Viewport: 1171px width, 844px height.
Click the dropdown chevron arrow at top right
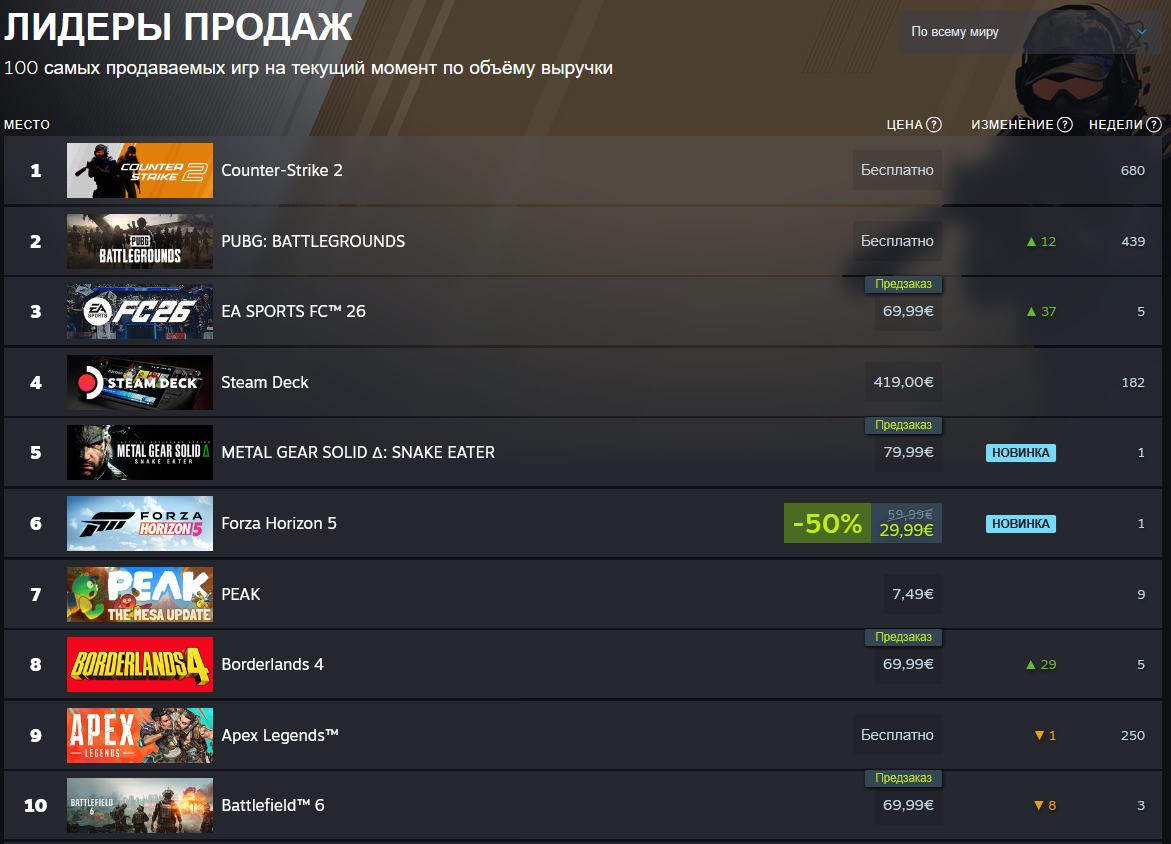pos(1142,32)
